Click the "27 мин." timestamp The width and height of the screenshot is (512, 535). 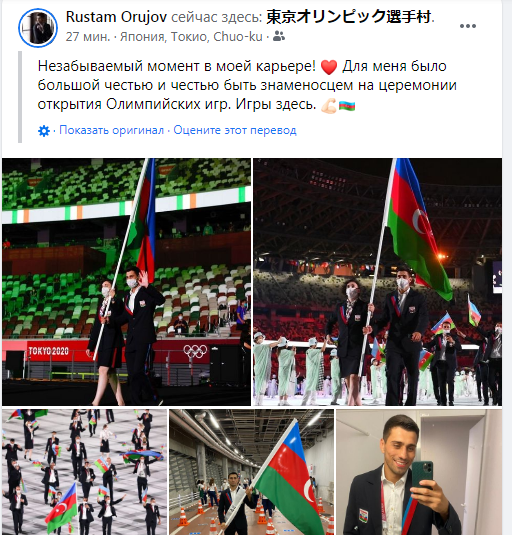tap(88, 37)
